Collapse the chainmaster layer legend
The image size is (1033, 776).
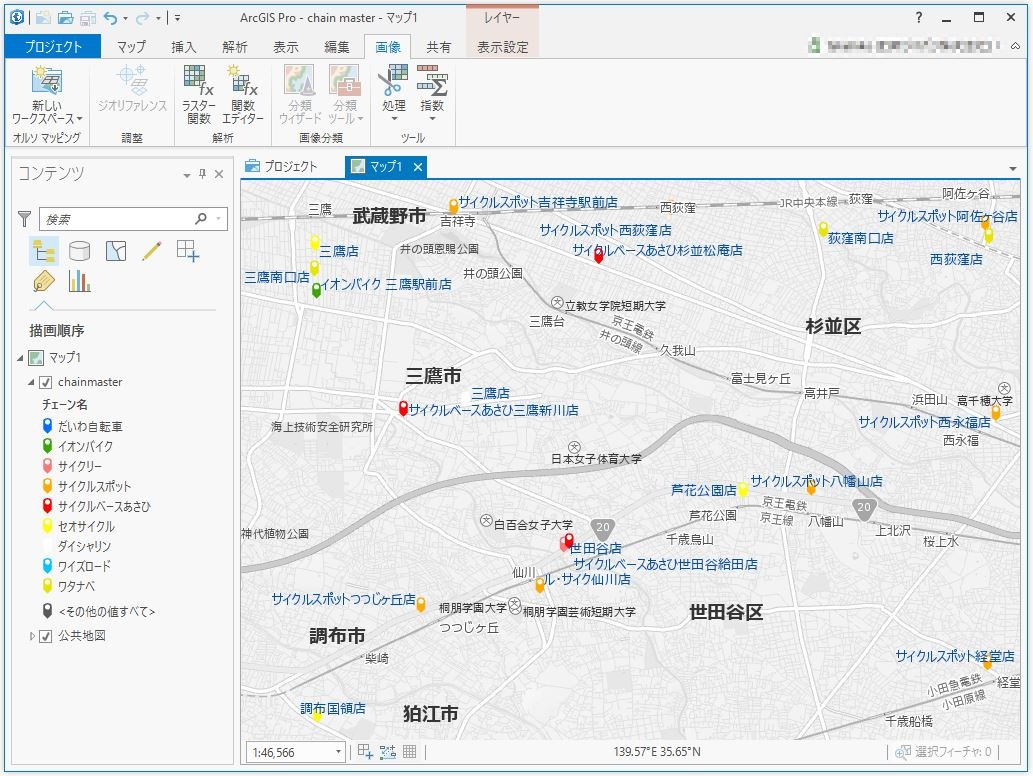tap(31, 382)
